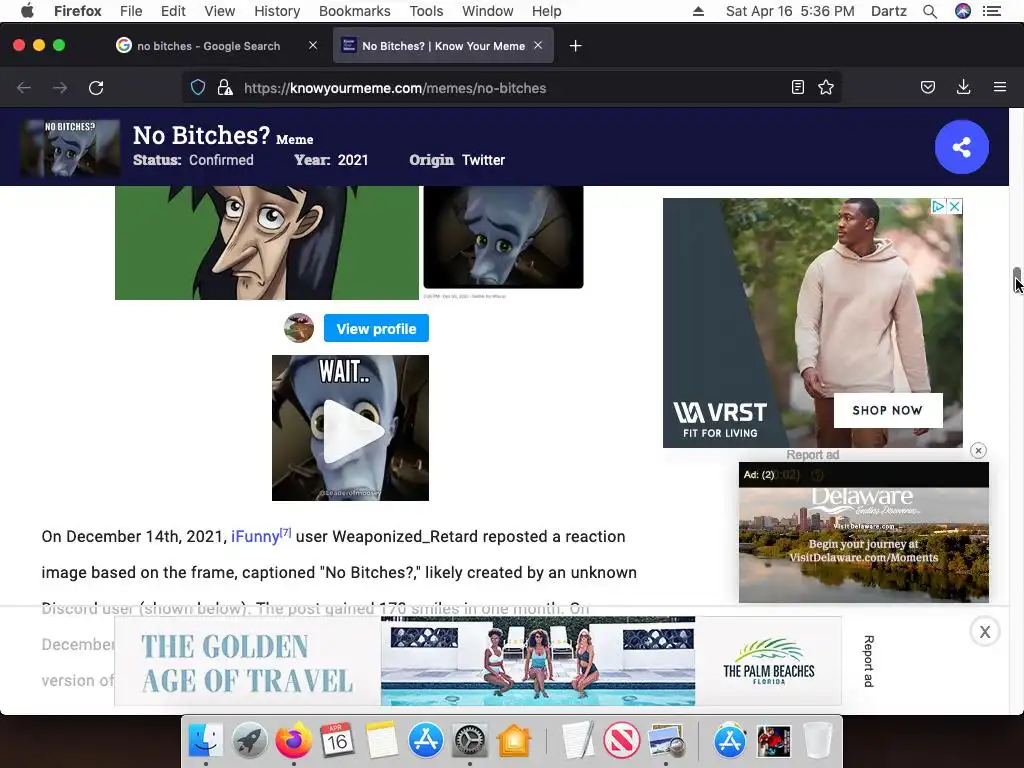This screenshot has height=768, width=1024.
Task: Open the File menu
Action: click(131, 11)
